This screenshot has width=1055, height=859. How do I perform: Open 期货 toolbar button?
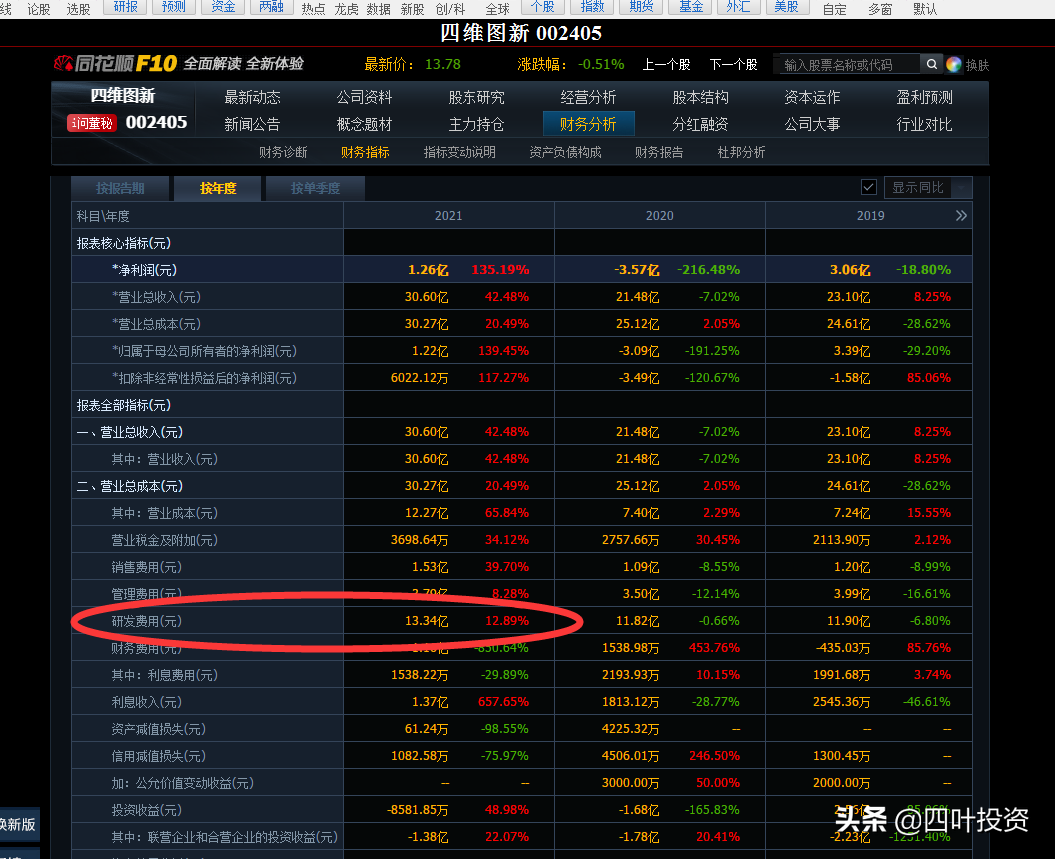click(x=641, y=7)
